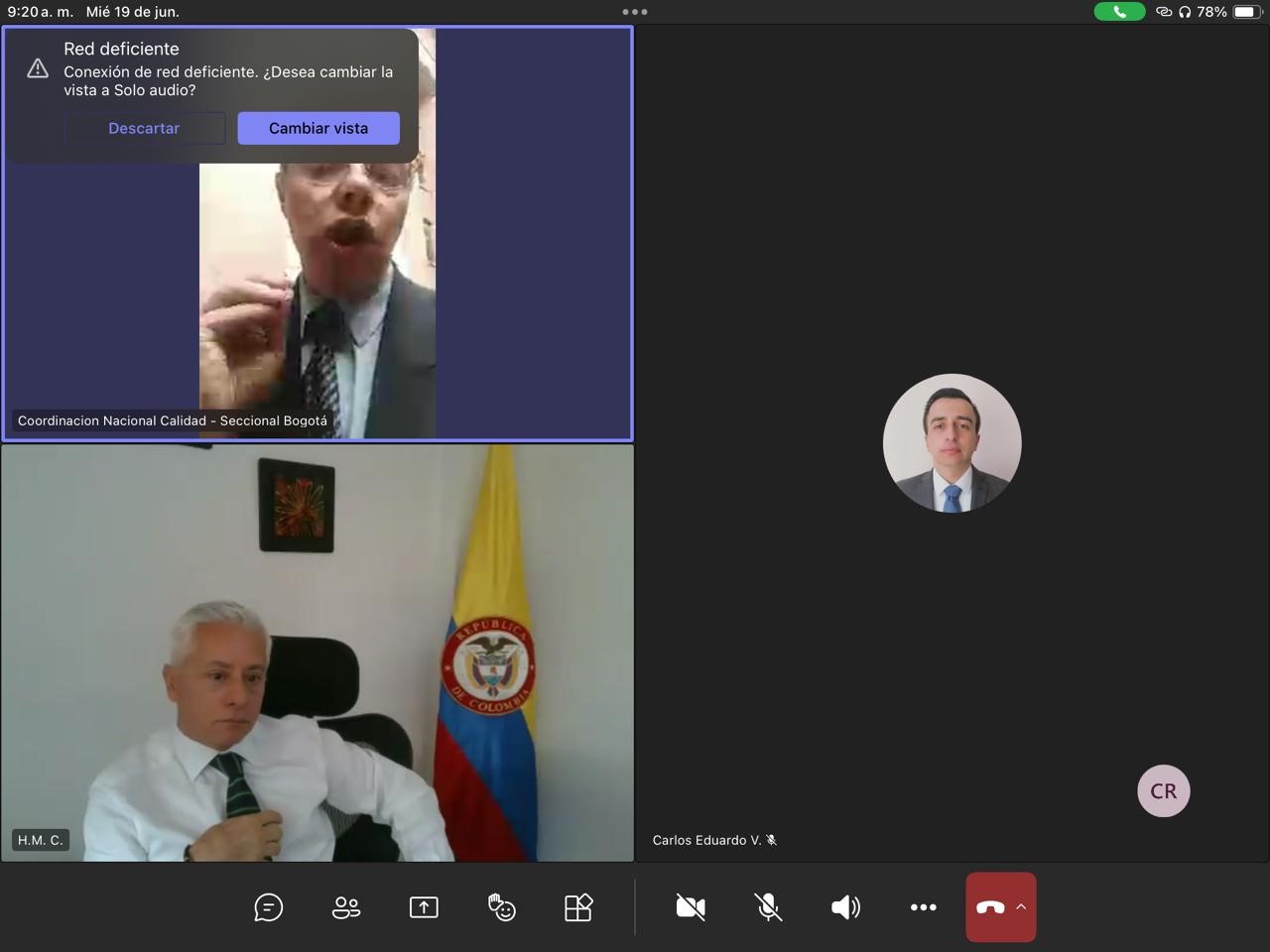The width and height of the screenshot is (1270, 952).
Task: Click Cambiar vista to use audio only
Action: point(318,128)
